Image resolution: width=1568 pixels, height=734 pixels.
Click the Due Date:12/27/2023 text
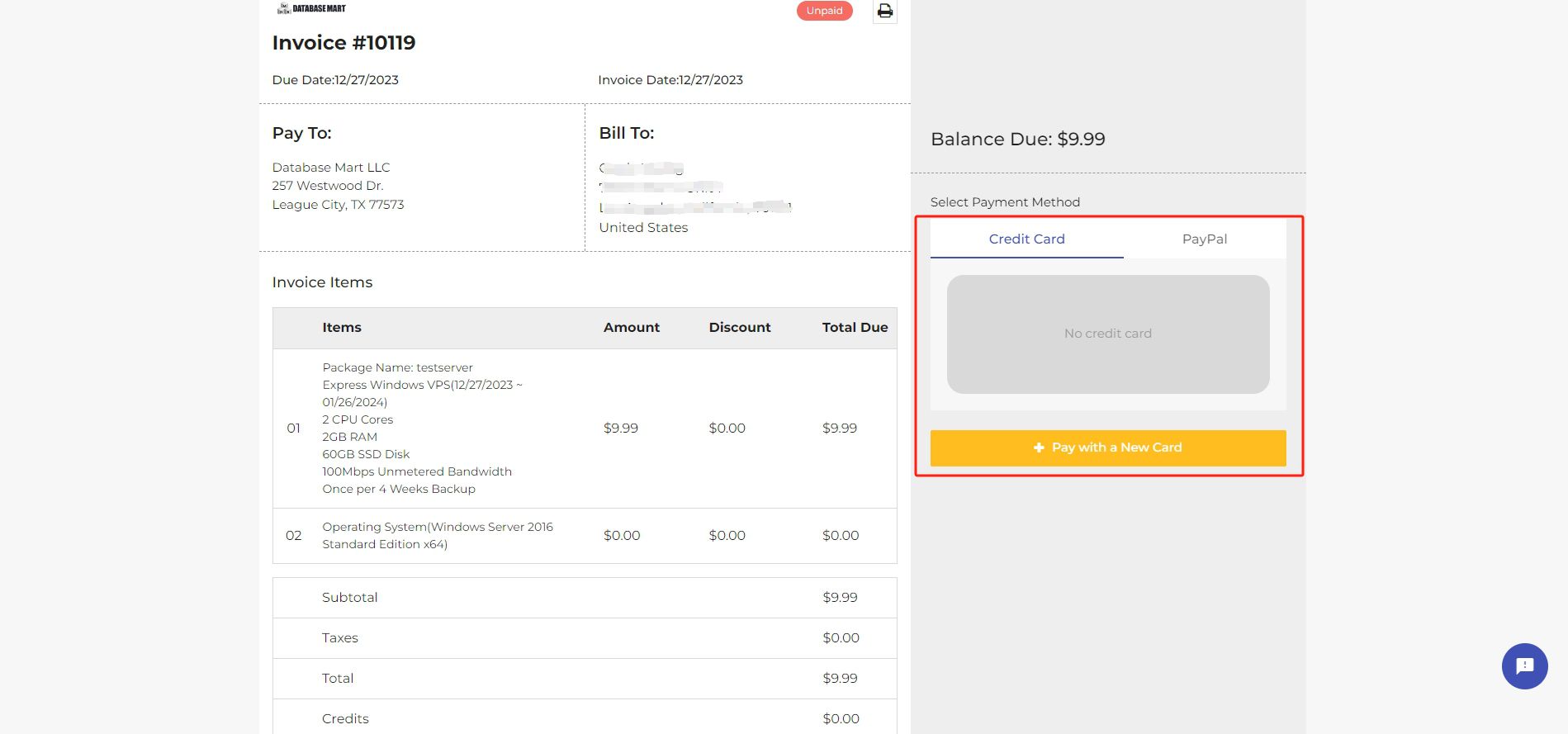335,80
